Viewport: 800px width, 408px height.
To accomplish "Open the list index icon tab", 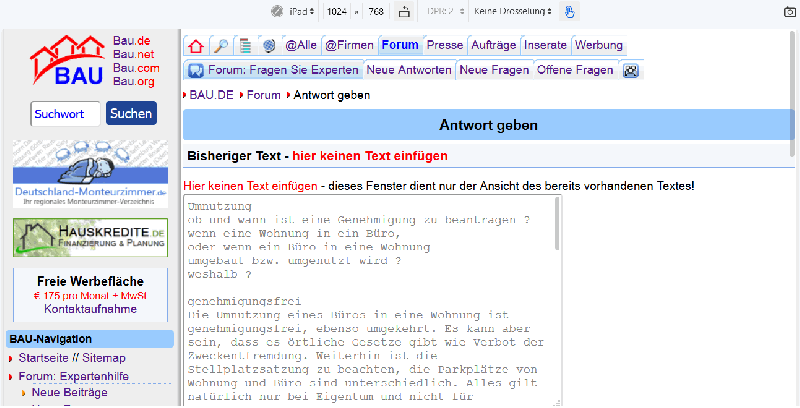I will pyautogui.click(x=246, y=46).
